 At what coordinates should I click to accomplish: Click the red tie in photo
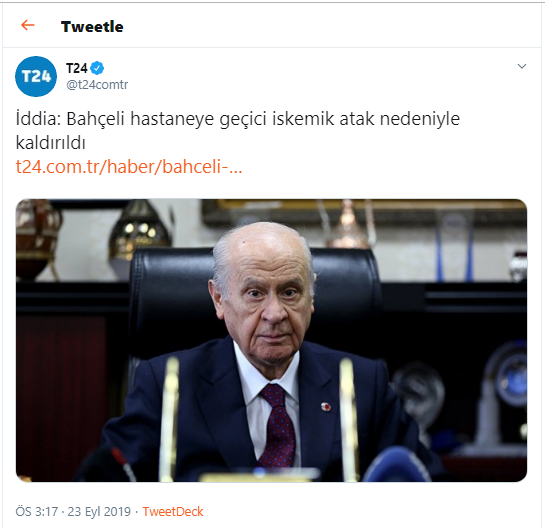click(277, 425)
